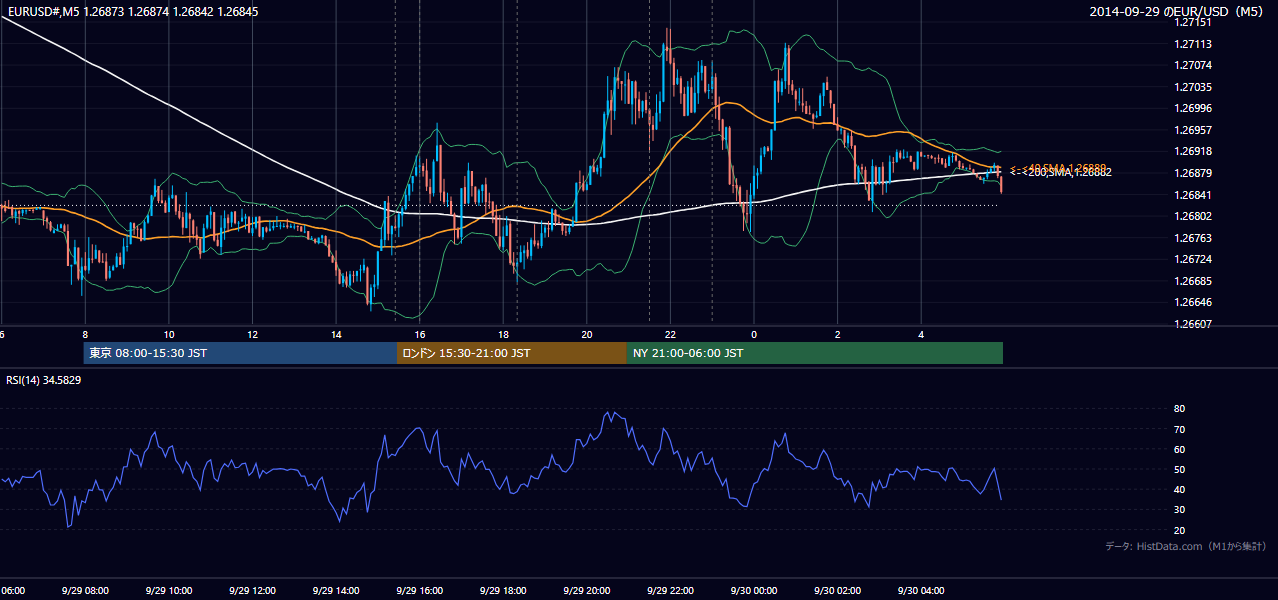Viewport: 1278px width, 600px height.
Task: Click the 9/29 14:00 time label
Action: [x=336, y=591]
